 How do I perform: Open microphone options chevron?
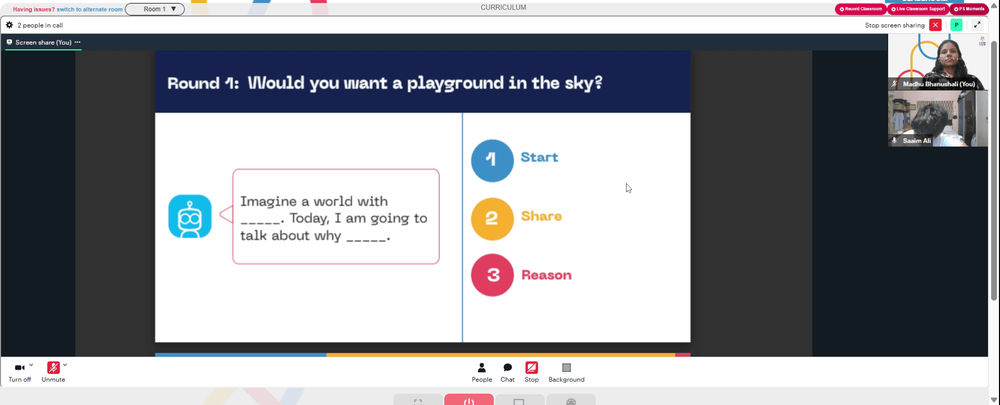(x=65, y=365)
